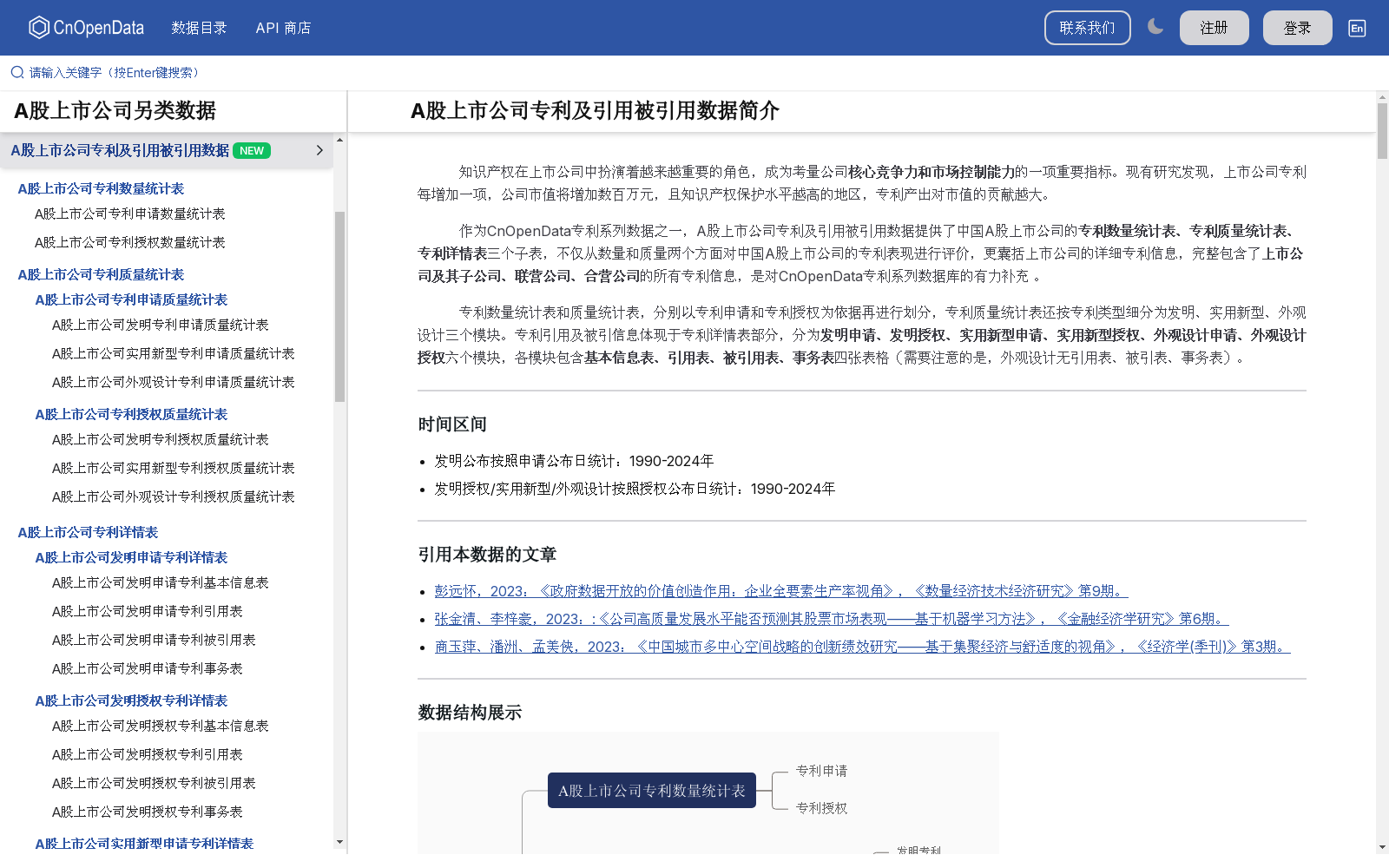Click the CnOpenData logo
1389x868 pixels.
[86, 28]
